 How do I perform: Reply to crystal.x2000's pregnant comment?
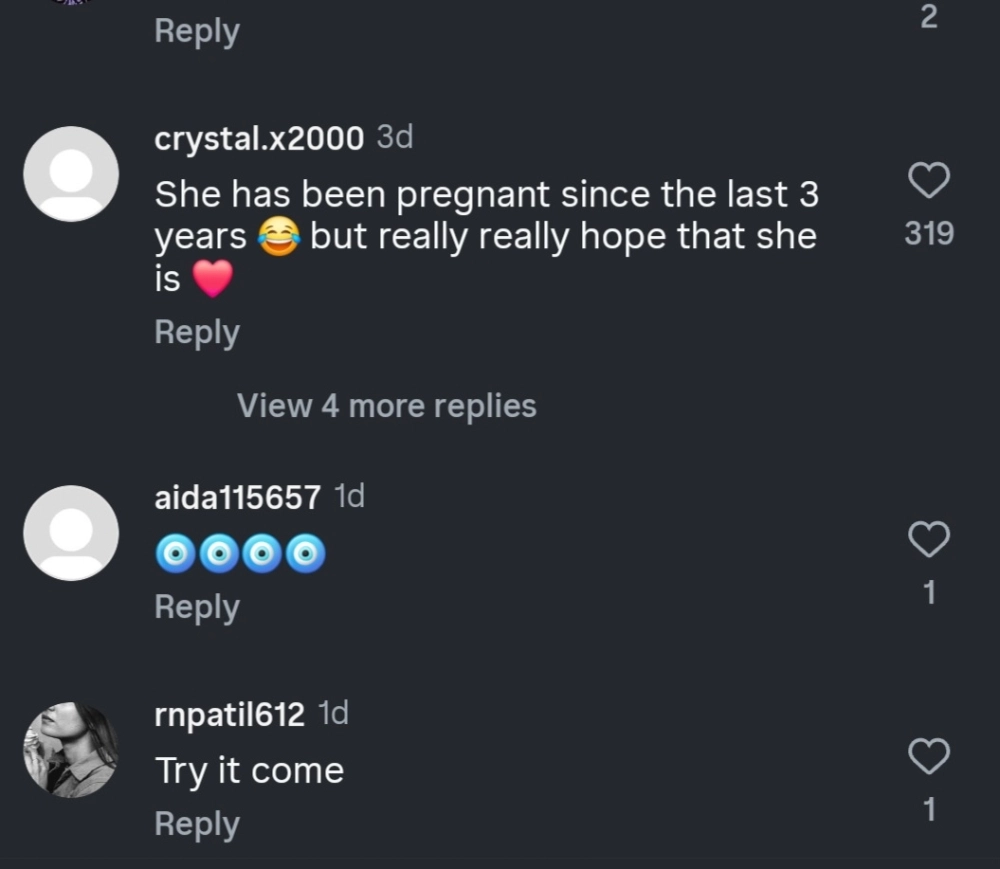click(197, 333)
